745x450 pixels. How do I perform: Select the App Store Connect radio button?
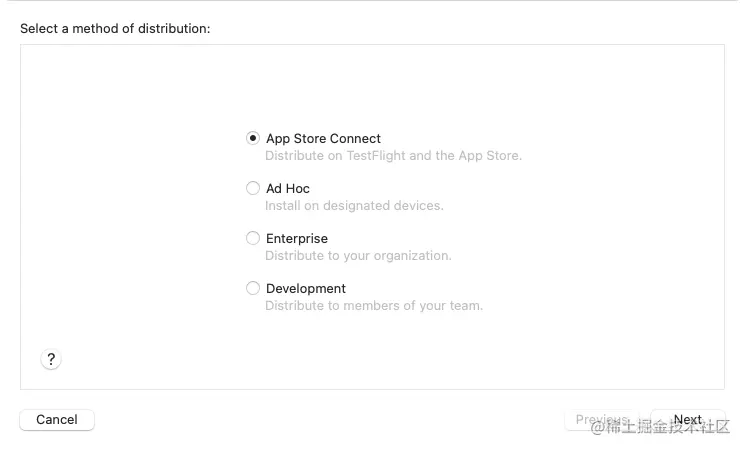click(x=253, y=138)
